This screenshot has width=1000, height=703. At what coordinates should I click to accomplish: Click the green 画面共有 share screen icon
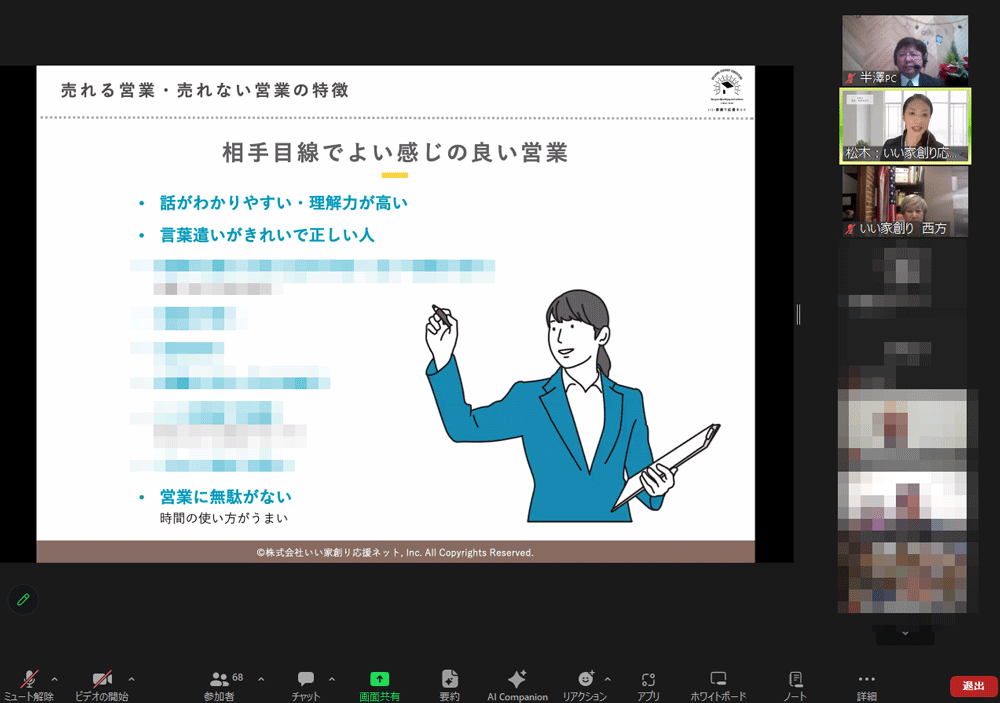(379, 679)
